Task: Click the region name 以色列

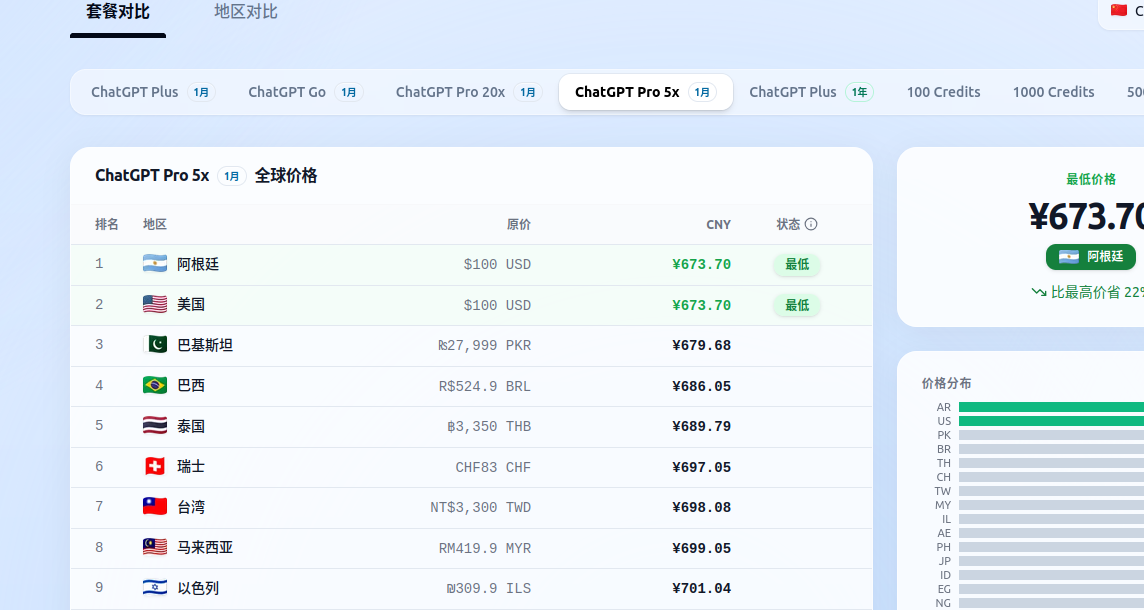Action: pyautogui.click(x=198, y=588)
